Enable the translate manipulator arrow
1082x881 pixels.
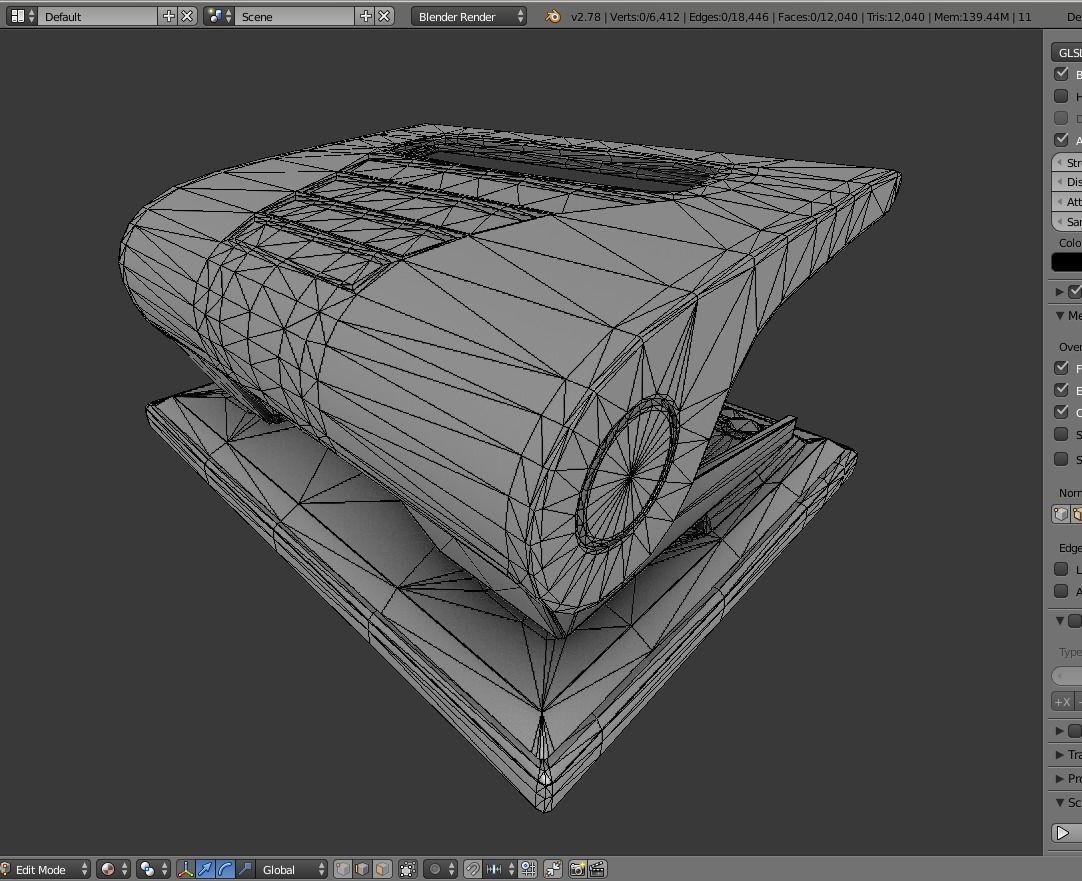coord(205,869)
